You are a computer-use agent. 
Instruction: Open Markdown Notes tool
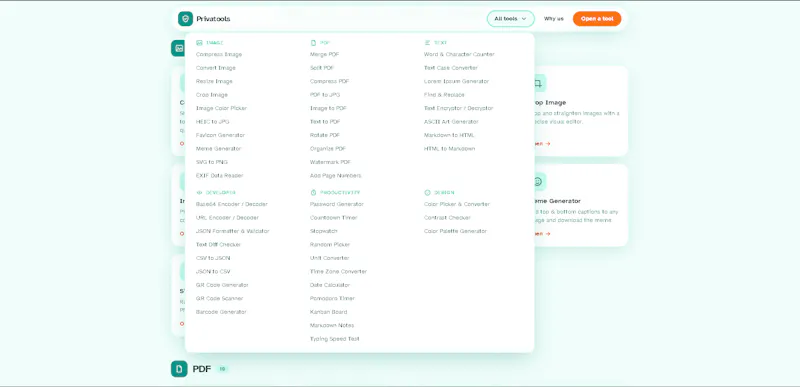[332, 326]
